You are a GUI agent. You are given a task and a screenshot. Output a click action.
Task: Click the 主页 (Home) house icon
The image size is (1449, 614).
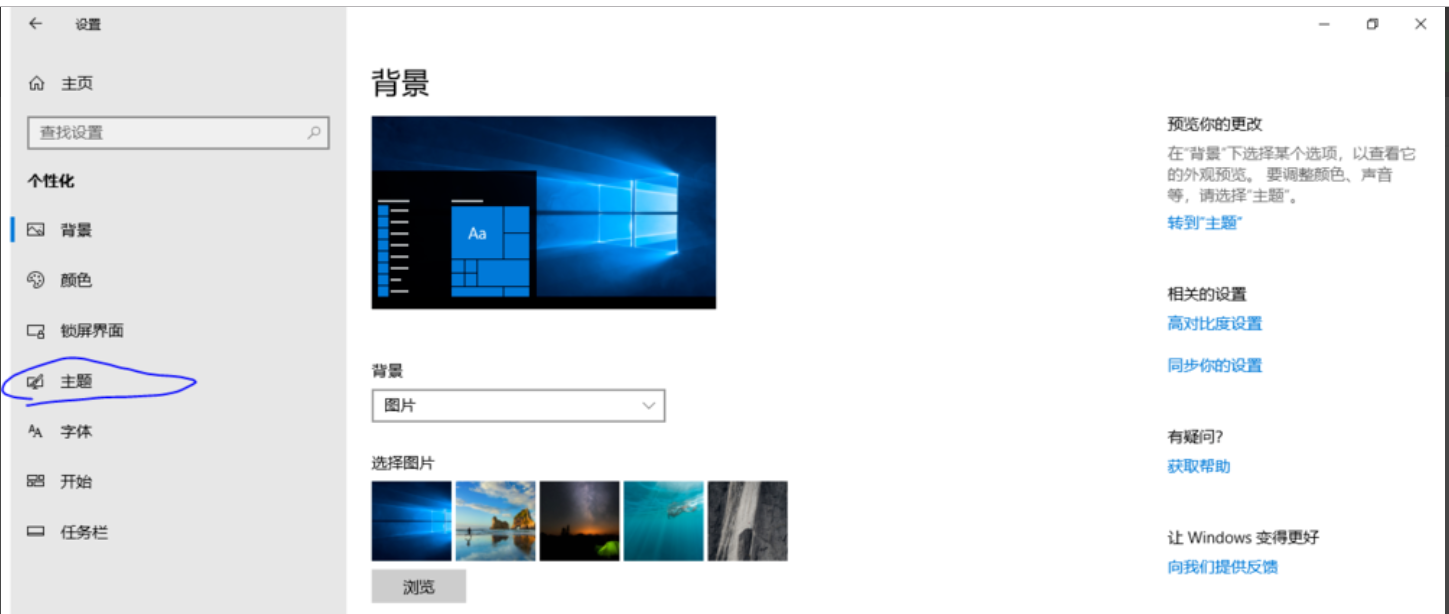37,83
